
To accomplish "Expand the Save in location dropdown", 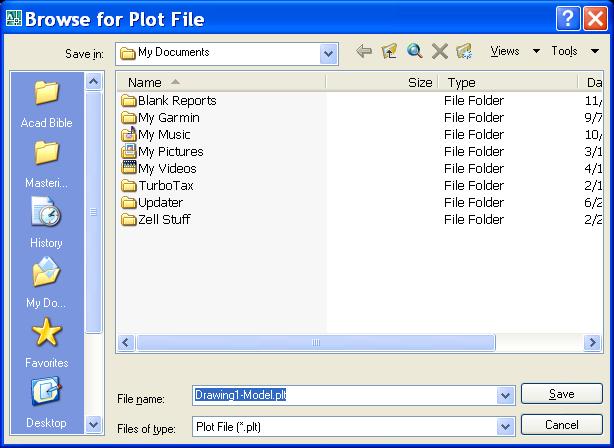I will pyautogui.click(x=329, y=53).
